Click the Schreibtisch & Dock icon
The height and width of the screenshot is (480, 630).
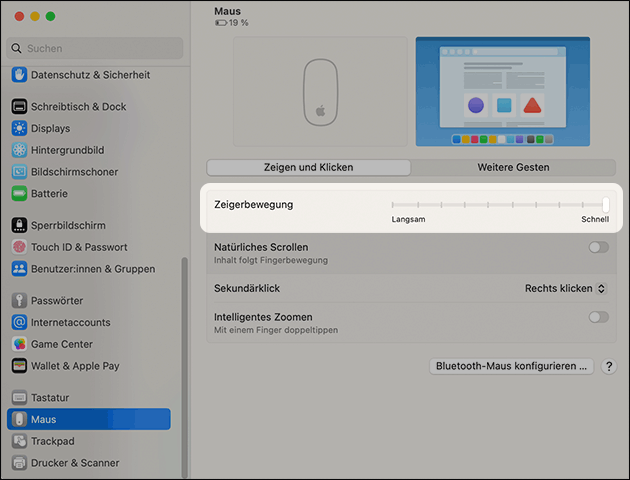point(19,107)
